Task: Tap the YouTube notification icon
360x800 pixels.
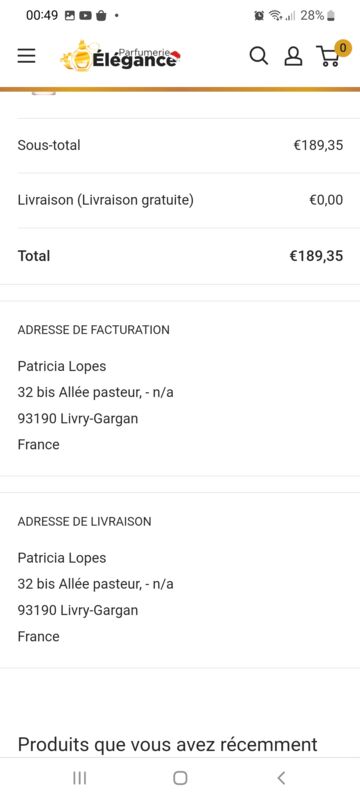Action: coord(85,16)
